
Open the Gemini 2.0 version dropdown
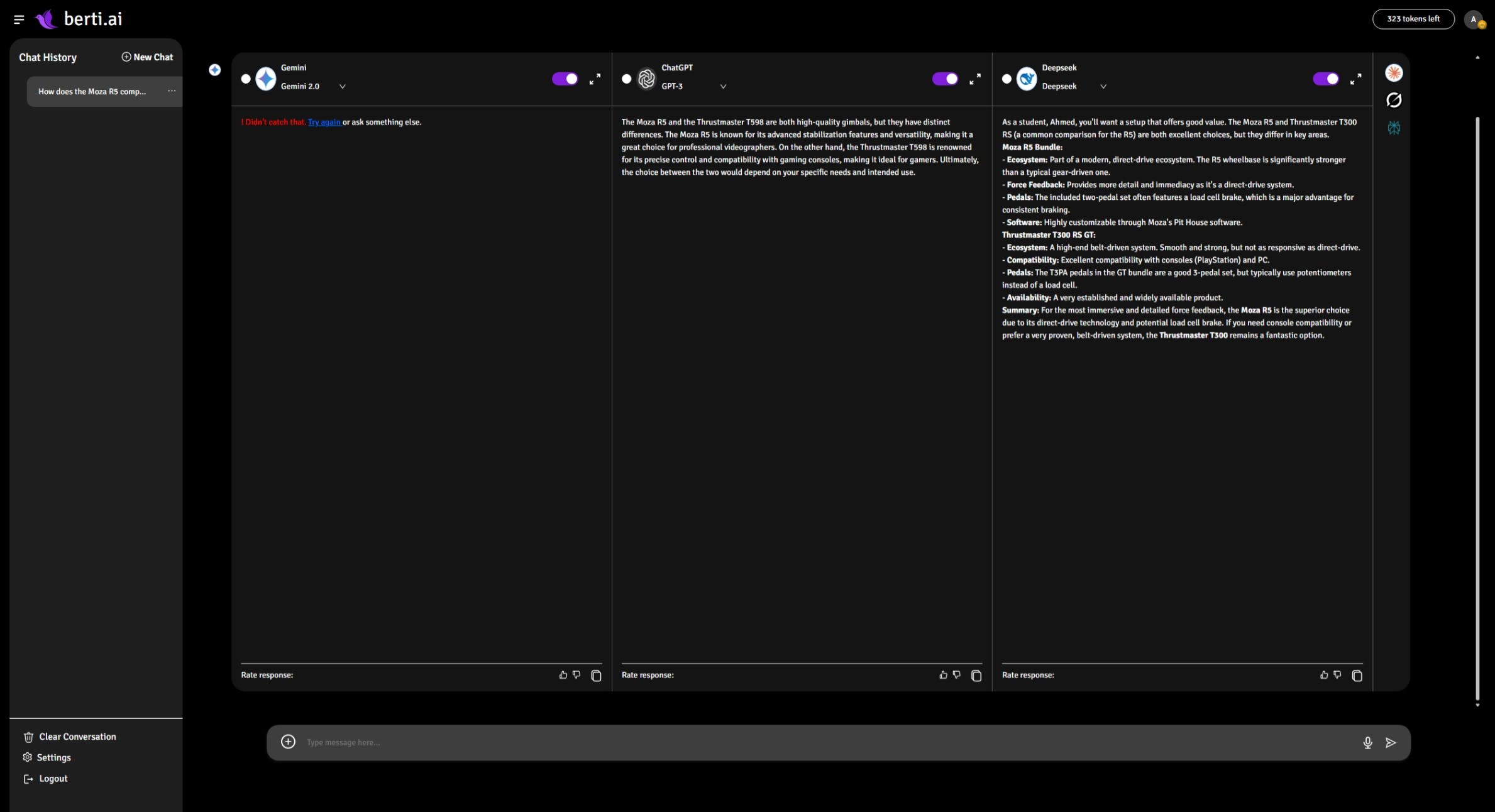(343, 87)
